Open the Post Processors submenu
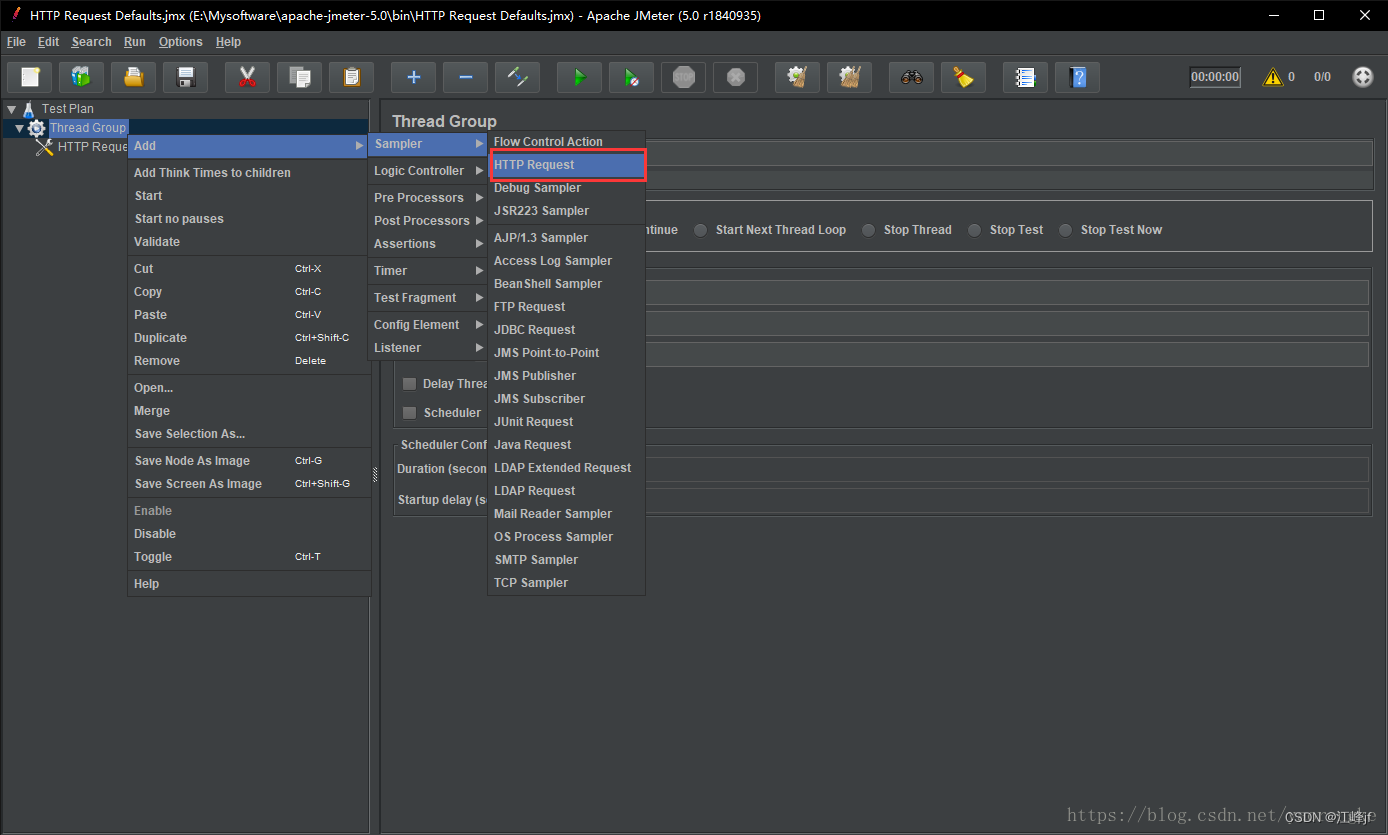The width and height of the screenshot is (1388, 835). [428, 221]
